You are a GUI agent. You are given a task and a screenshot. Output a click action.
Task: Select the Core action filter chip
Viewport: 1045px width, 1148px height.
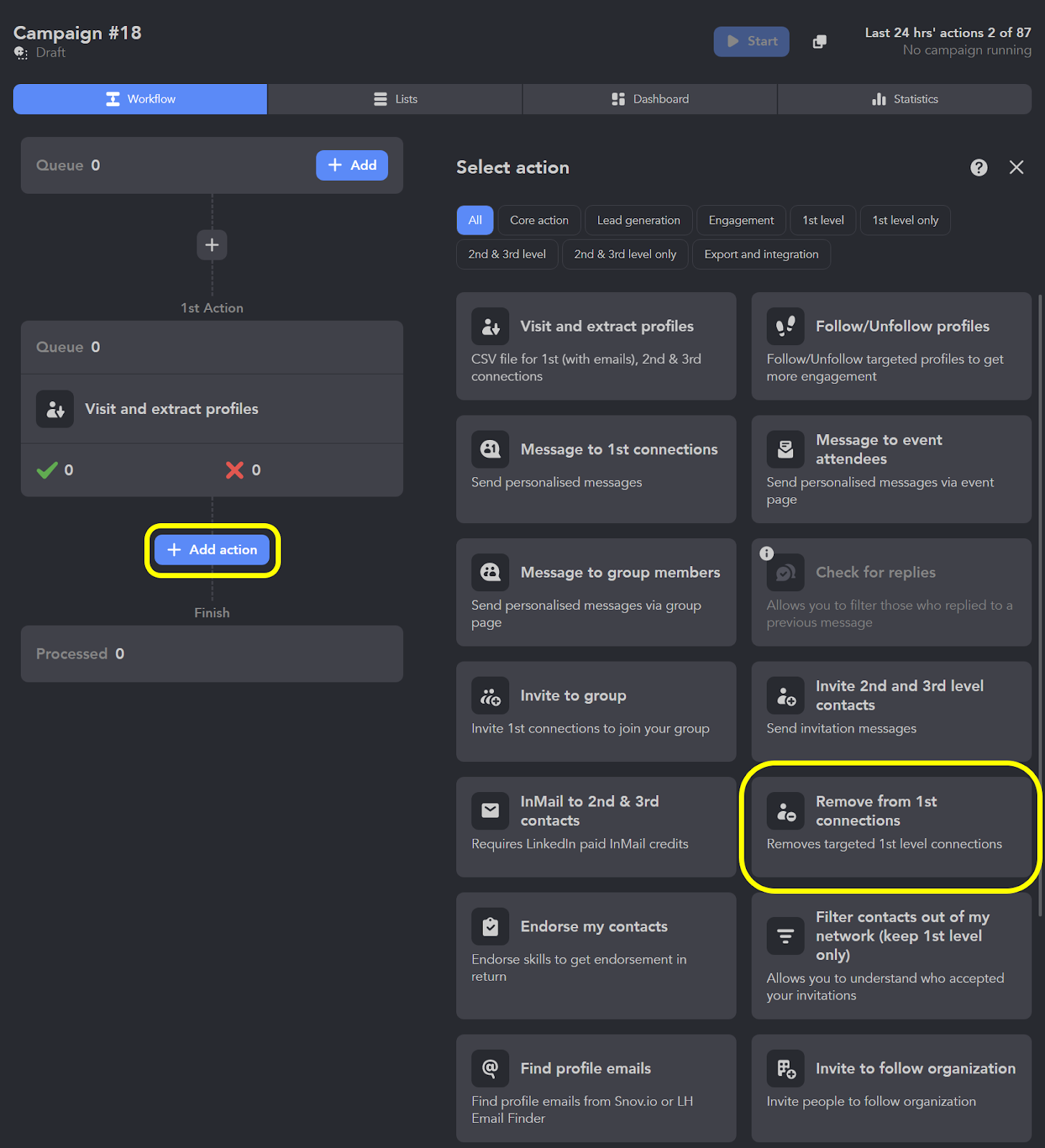539,220
